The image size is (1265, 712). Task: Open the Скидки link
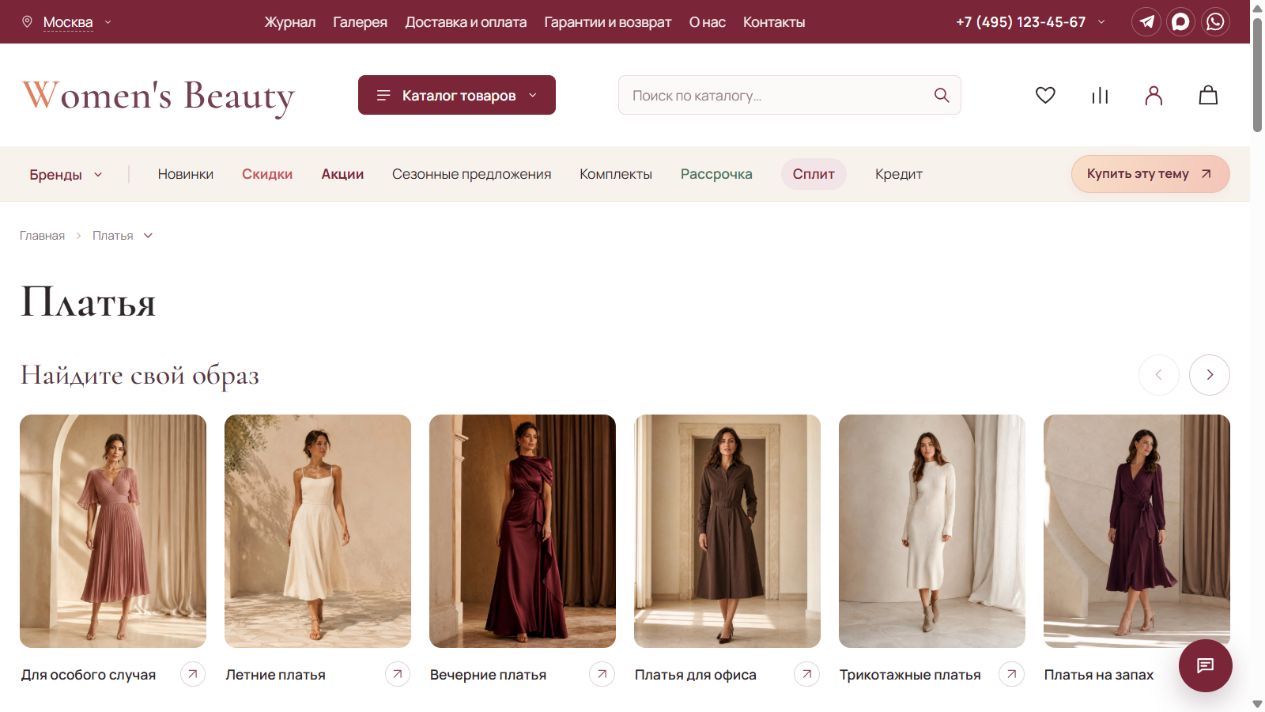267,174
